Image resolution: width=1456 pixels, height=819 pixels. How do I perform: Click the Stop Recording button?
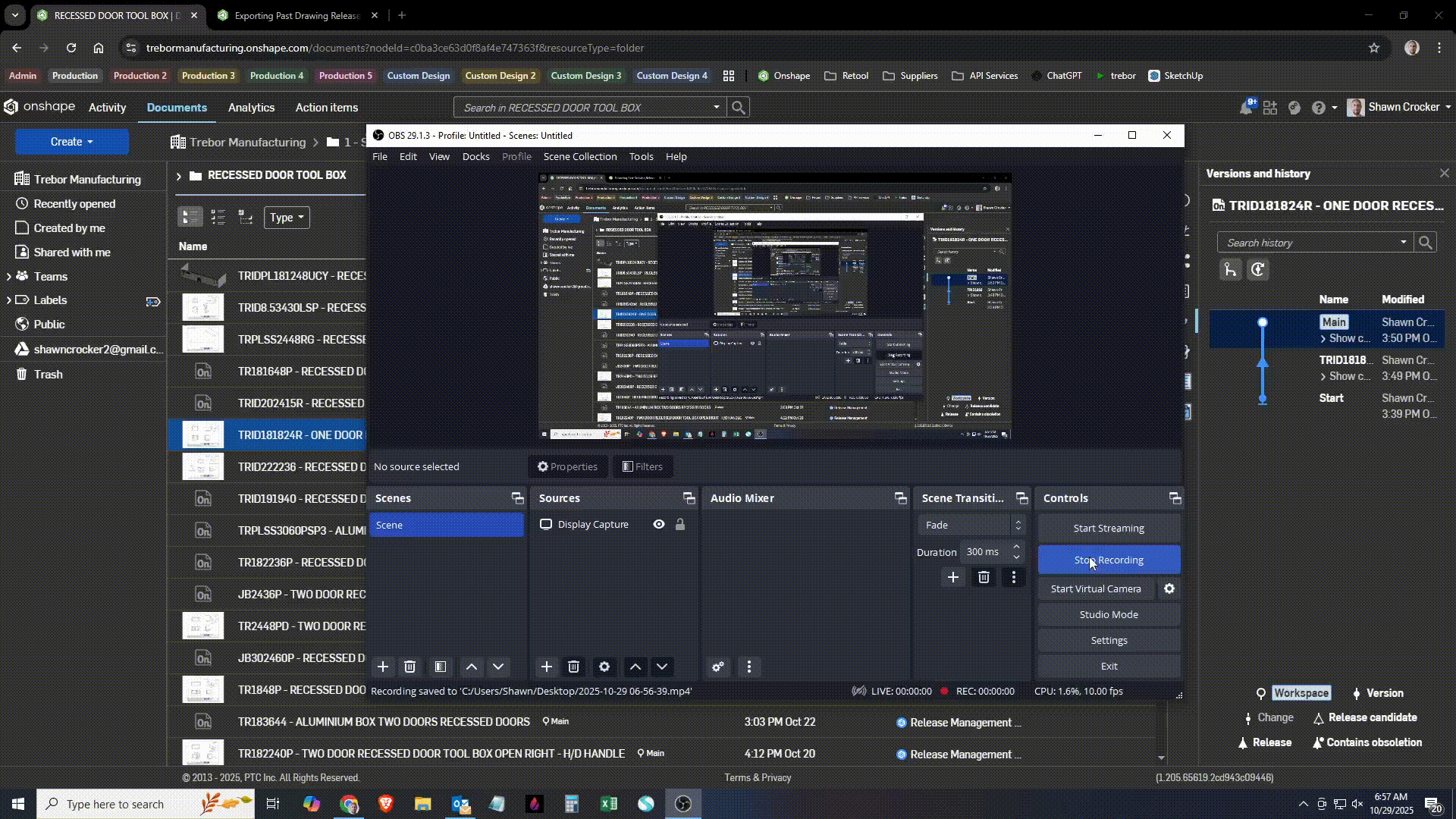click(x=1109, y=560)
